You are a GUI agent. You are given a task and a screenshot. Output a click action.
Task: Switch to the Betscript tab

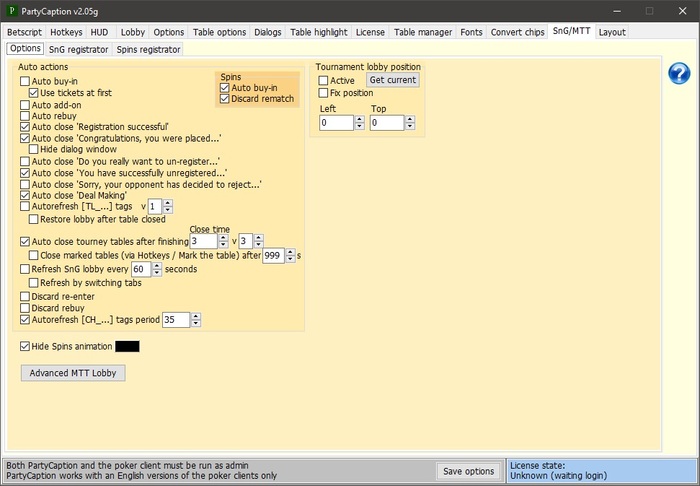pyautogui.click(x=25, y=32)
